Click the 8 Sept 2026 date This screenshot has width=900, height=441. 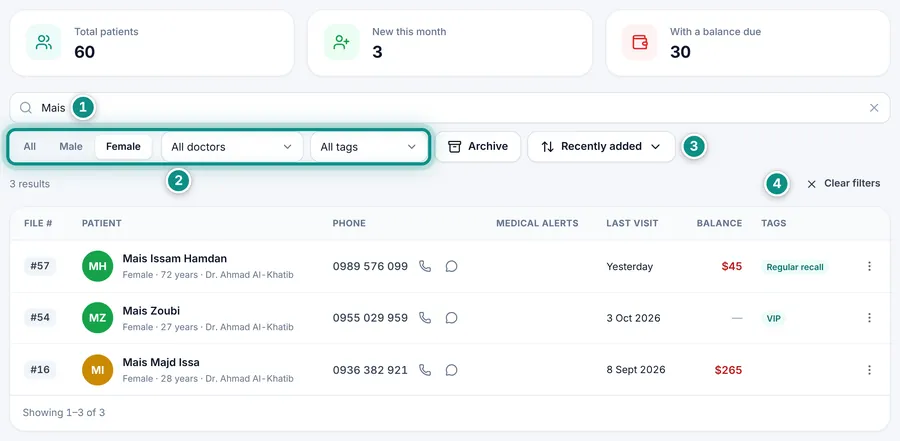coord(636,370)
